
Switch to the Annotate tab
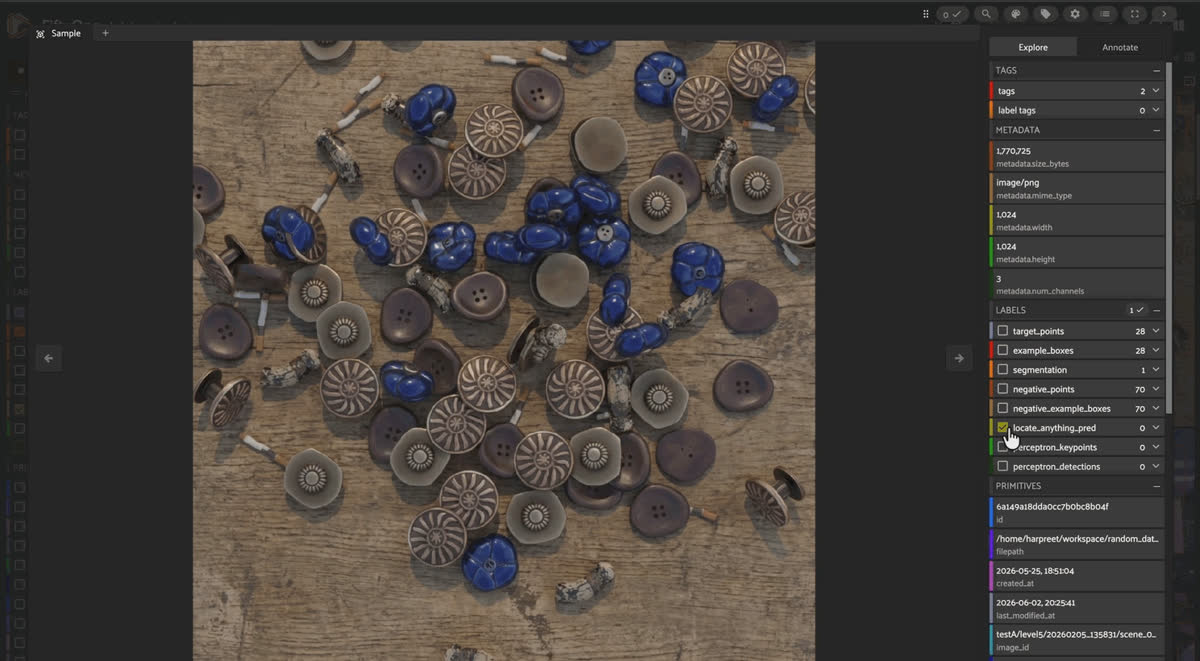click(1120, 47)
